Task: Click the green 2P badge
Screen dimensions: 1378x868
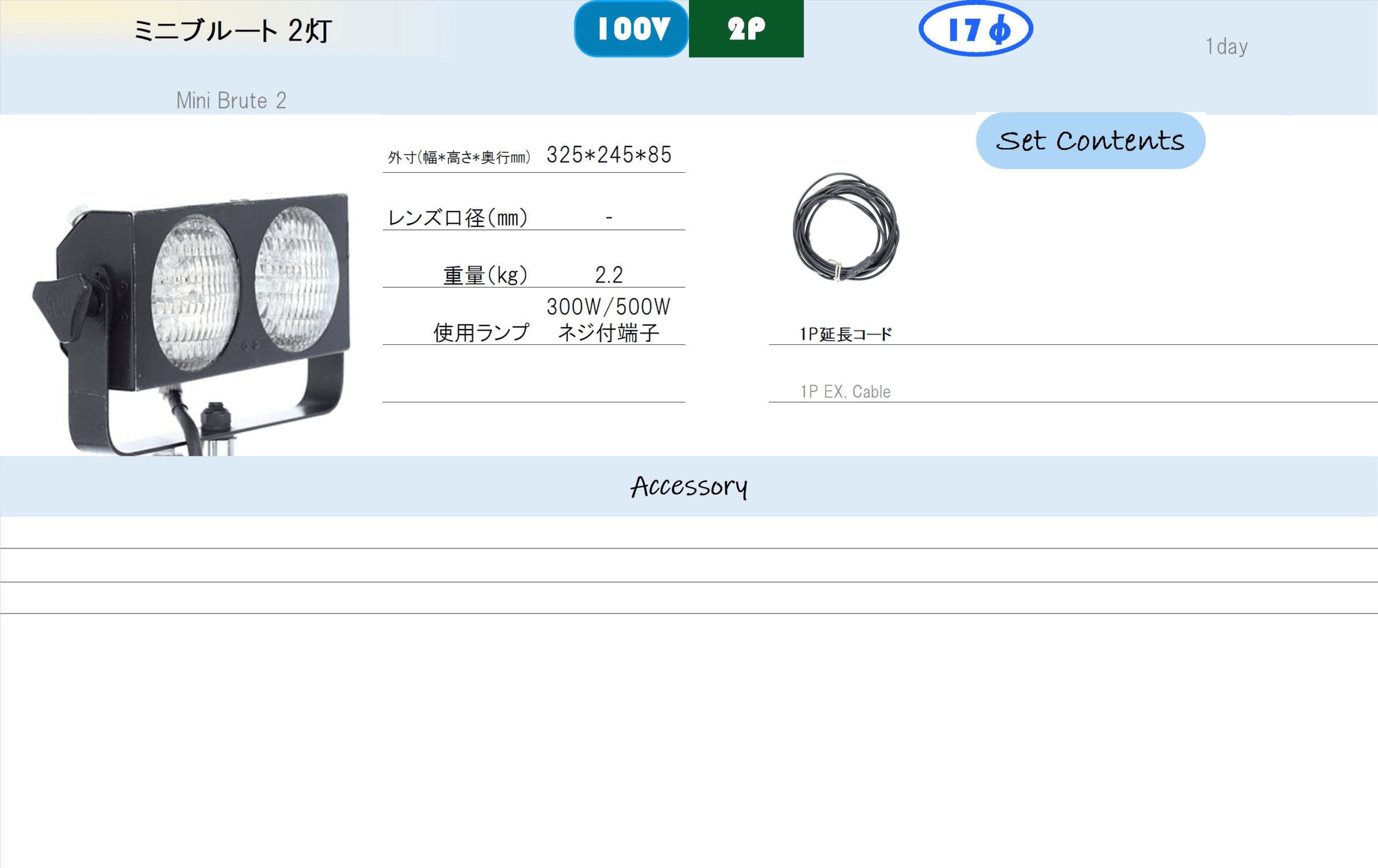Action: coord(746,29)
